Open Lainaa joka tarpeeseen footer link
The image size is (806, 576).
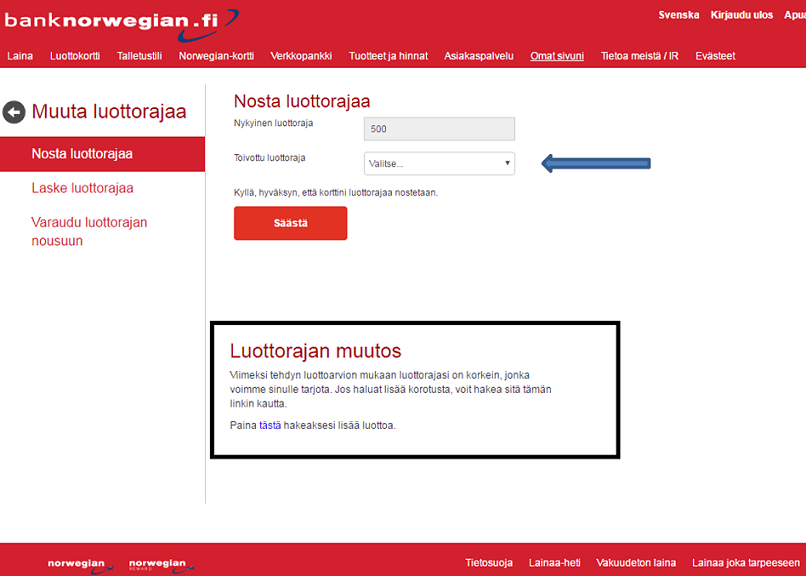point(746,563)
